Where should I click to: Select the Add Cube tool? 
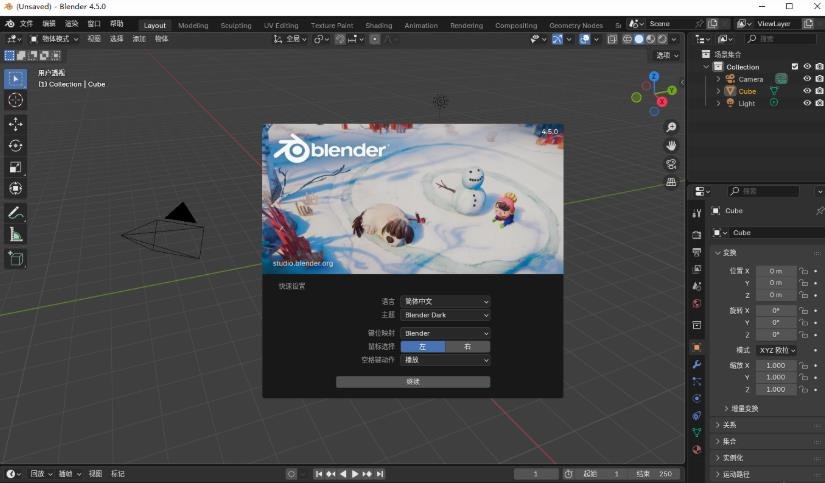click(15, 259)
